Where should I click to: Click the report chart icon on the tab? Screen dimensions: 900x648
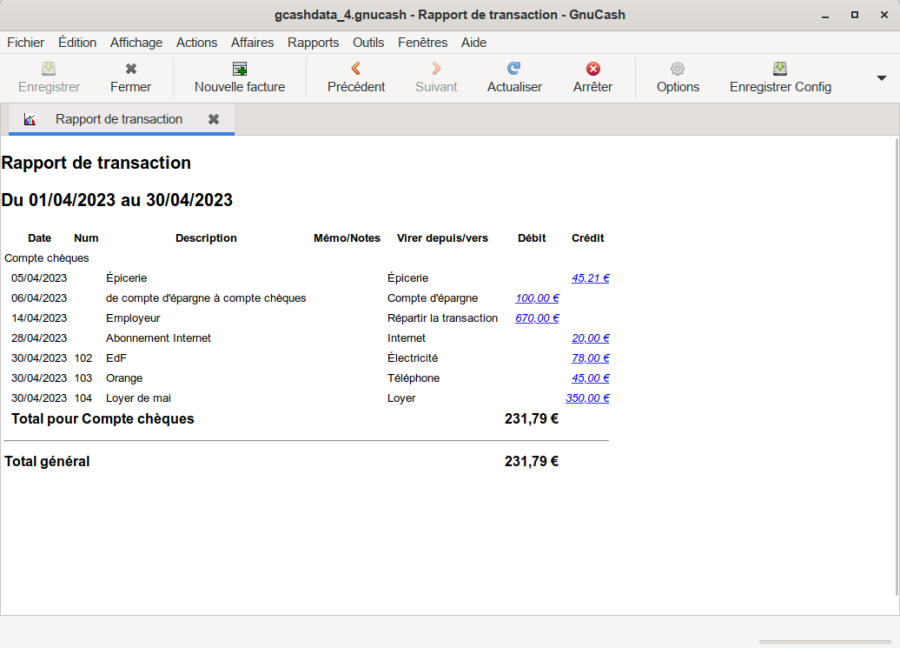pyautogui.click(x=30, y=119)
